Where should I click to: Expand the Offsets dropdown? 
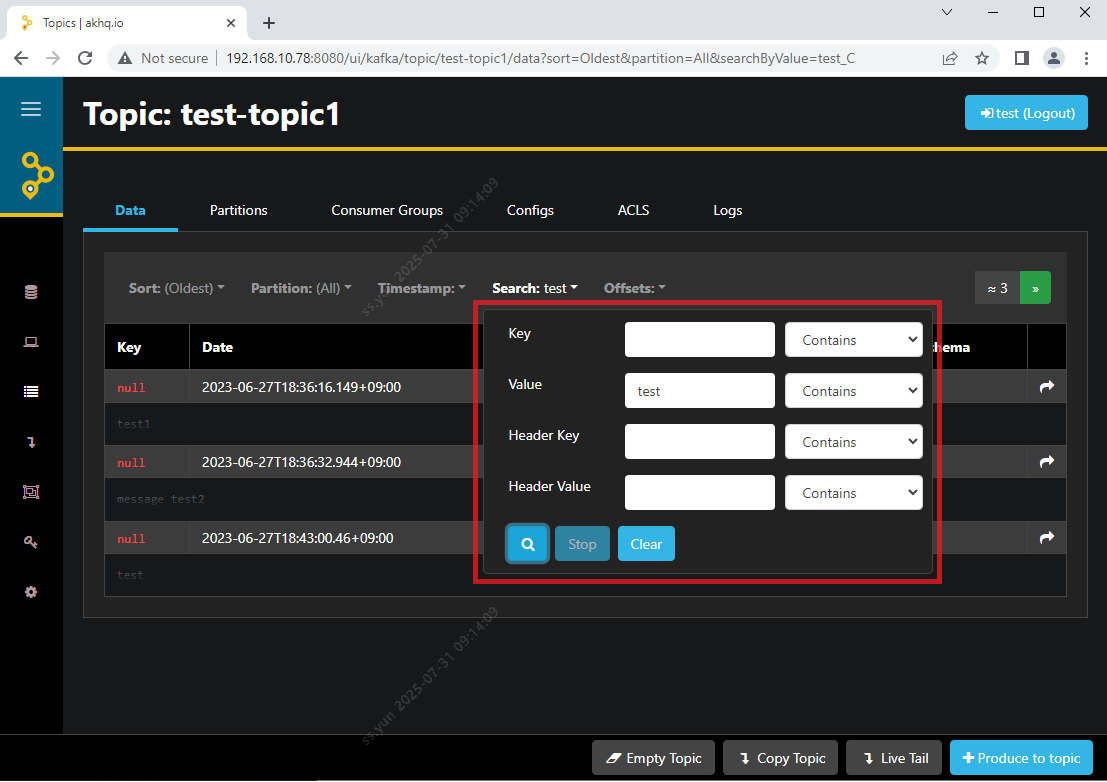pyautogui.click(x=634, y=288)
